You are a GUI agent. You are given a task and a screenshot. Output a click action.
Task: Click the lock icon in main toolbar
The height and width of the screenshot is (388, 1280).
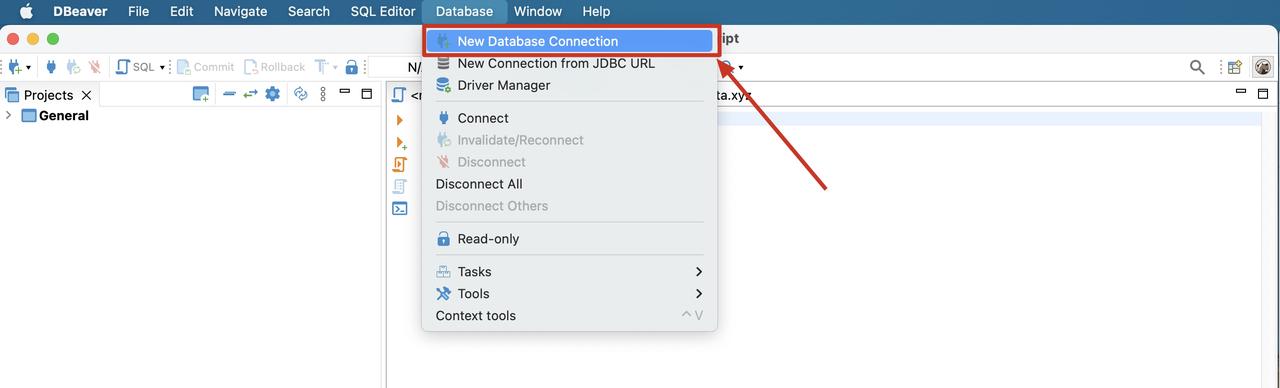[351, 67]
